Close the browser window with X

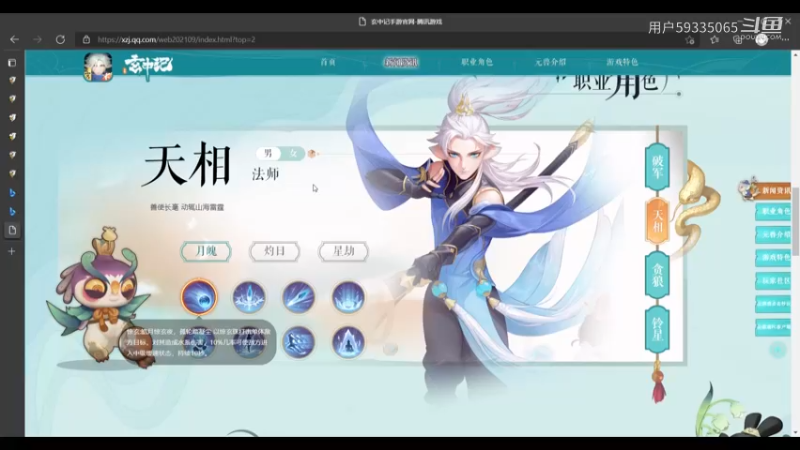coord(788,21)
